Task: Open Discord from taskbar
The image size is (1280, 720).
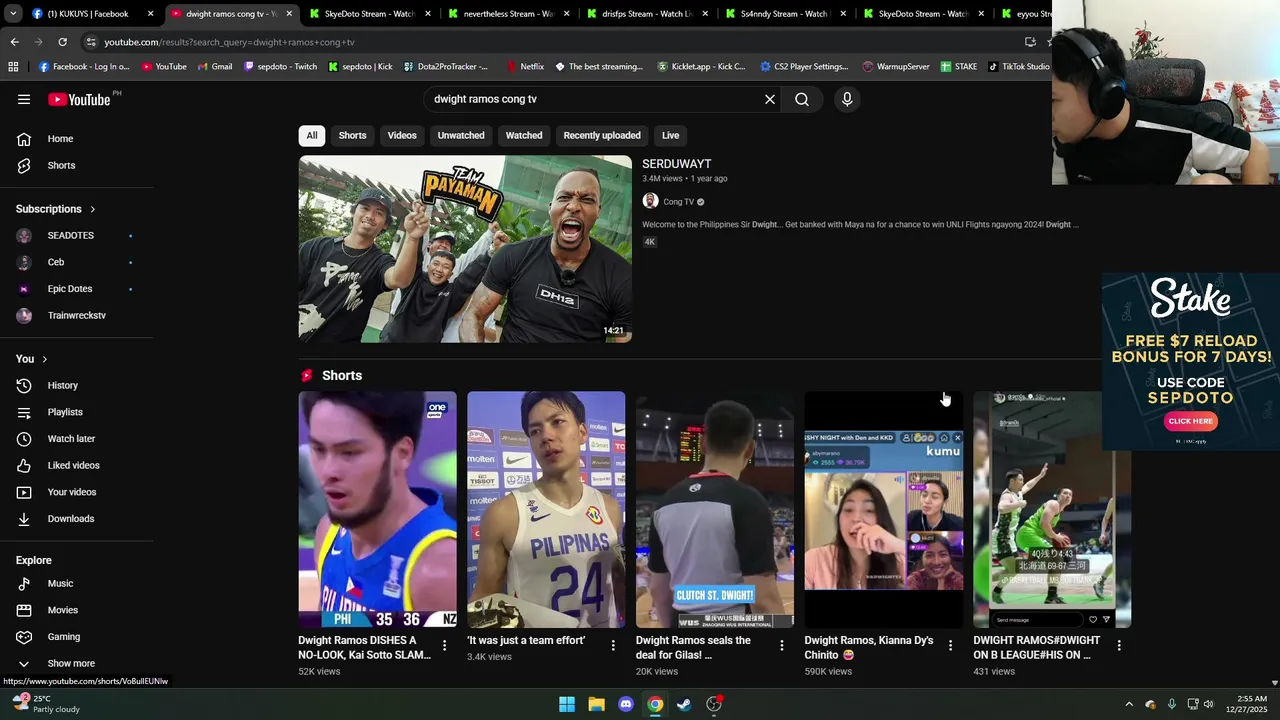Action: pos(626,704)
